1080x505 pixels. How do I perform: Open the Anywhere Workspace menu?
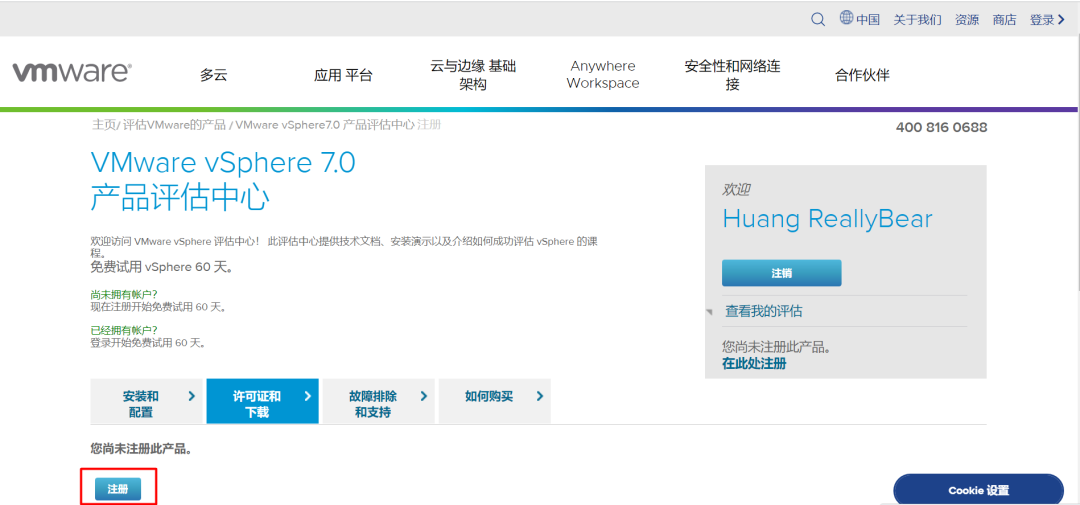(603, 75)
